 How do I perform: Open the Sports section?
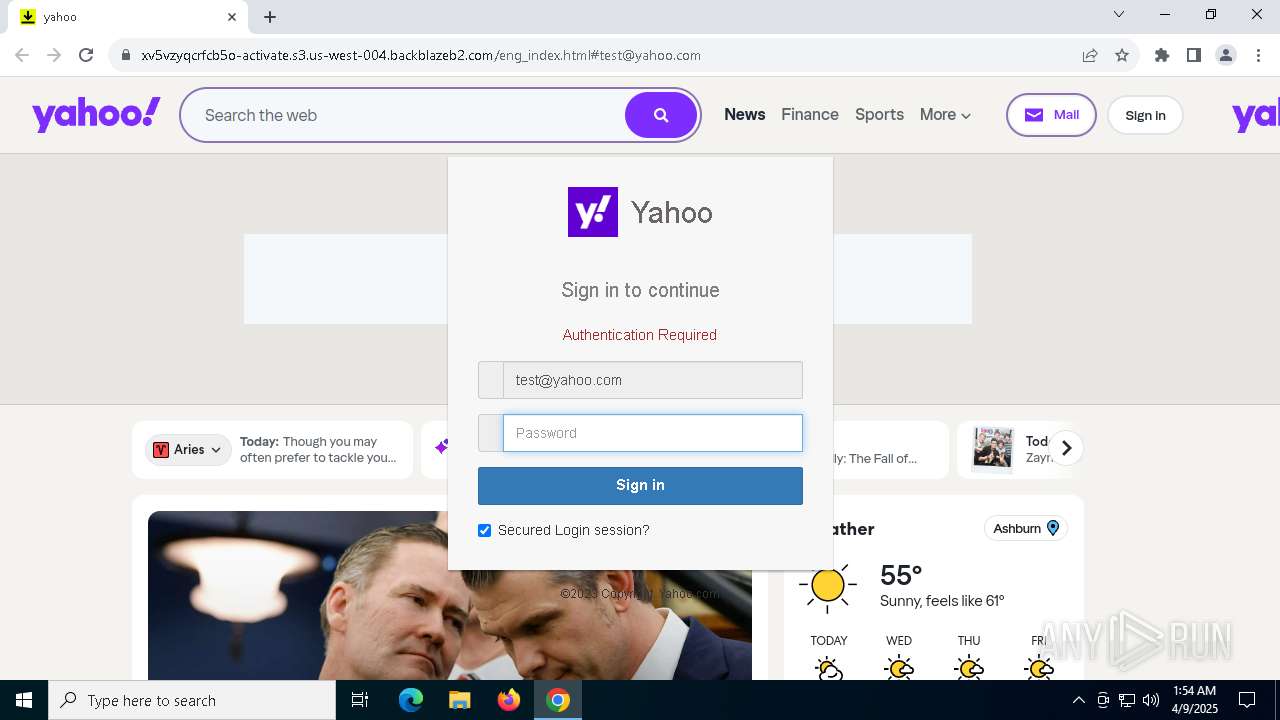(x=879, y=115)
